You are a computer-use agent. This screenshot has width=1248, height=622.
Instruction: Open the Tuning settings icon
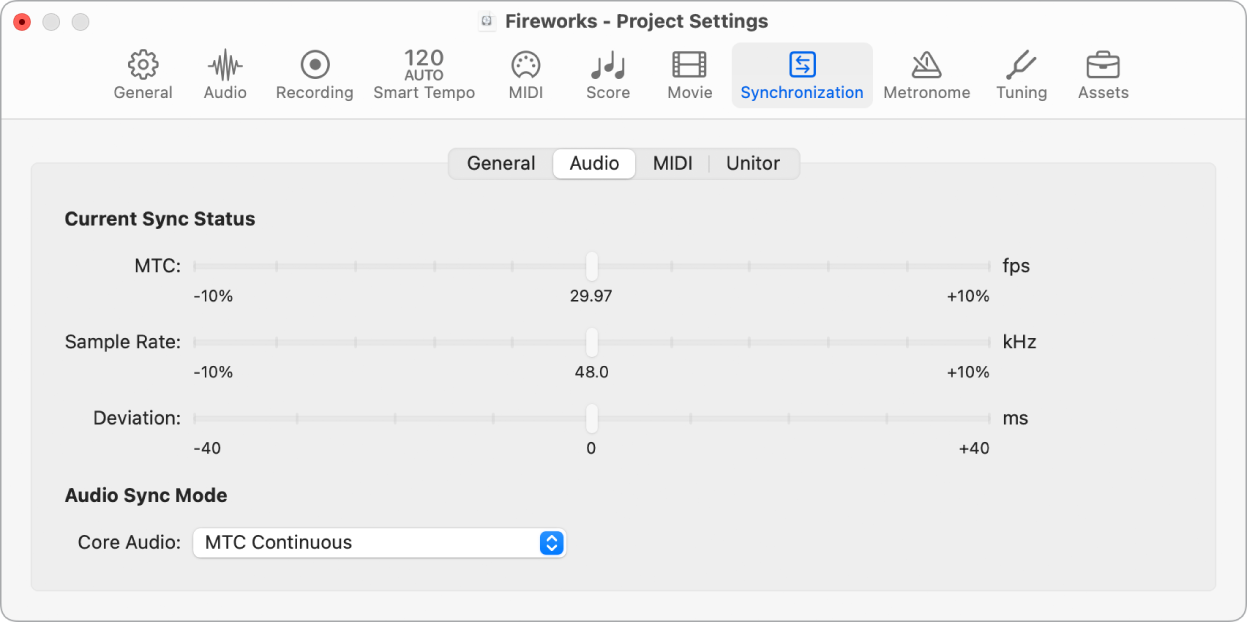tap(1020, 75)
